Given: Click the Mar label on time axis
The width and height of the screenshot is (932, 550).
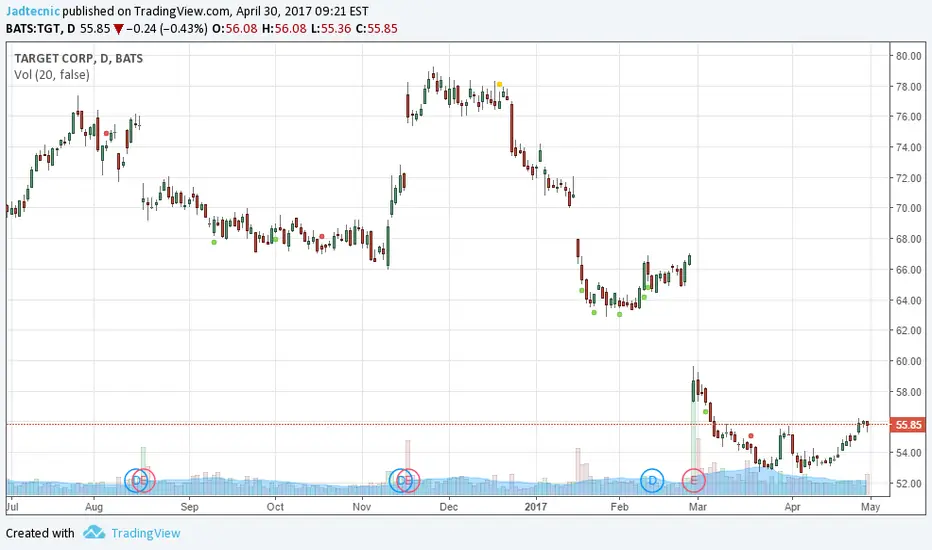Looking at the screenshot, I should [698, 507].
